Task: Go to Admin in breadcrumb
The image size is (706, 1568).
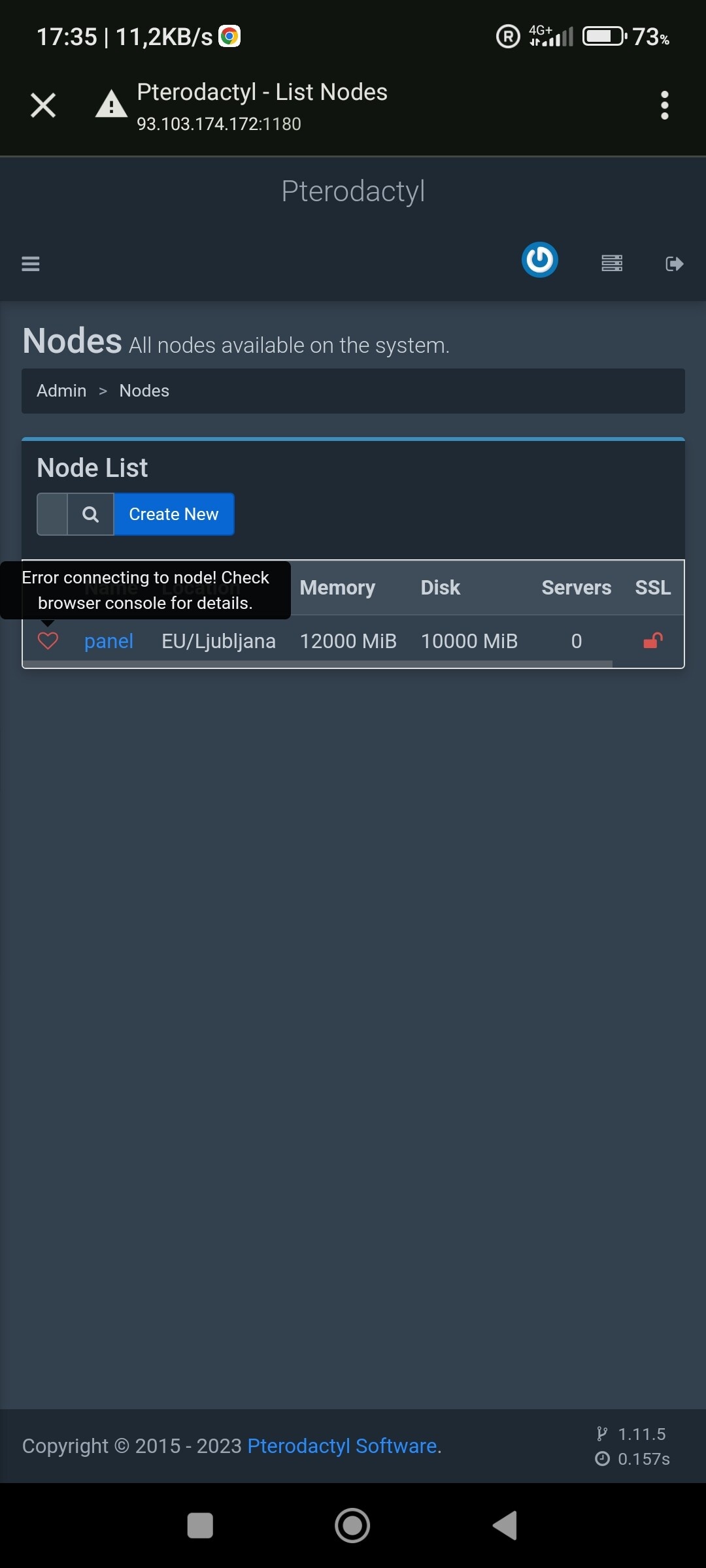Action: (61, 391)
